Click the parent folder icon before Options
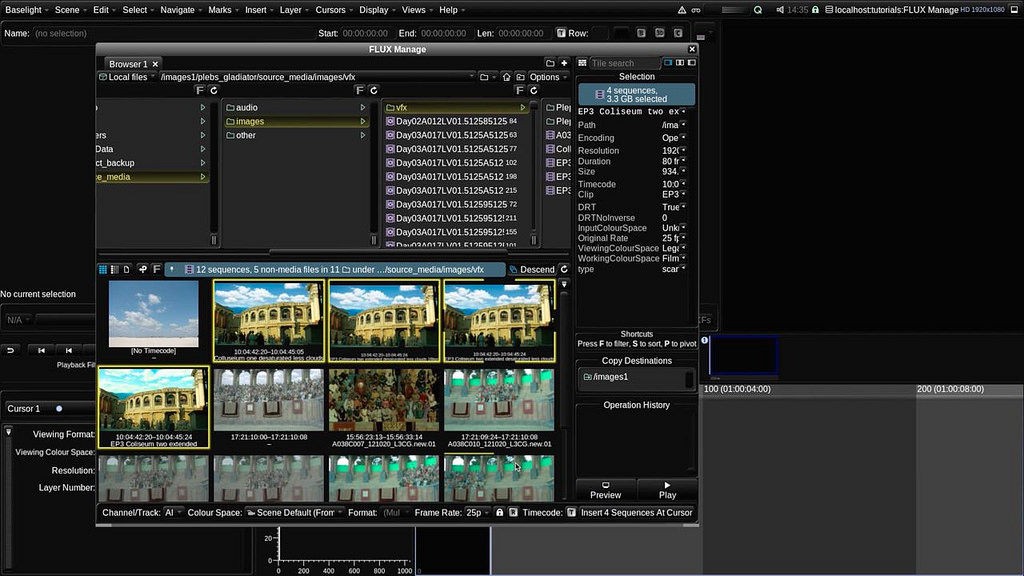The height and width of the screenshot is (576, 1024). [x=520, y=77]
